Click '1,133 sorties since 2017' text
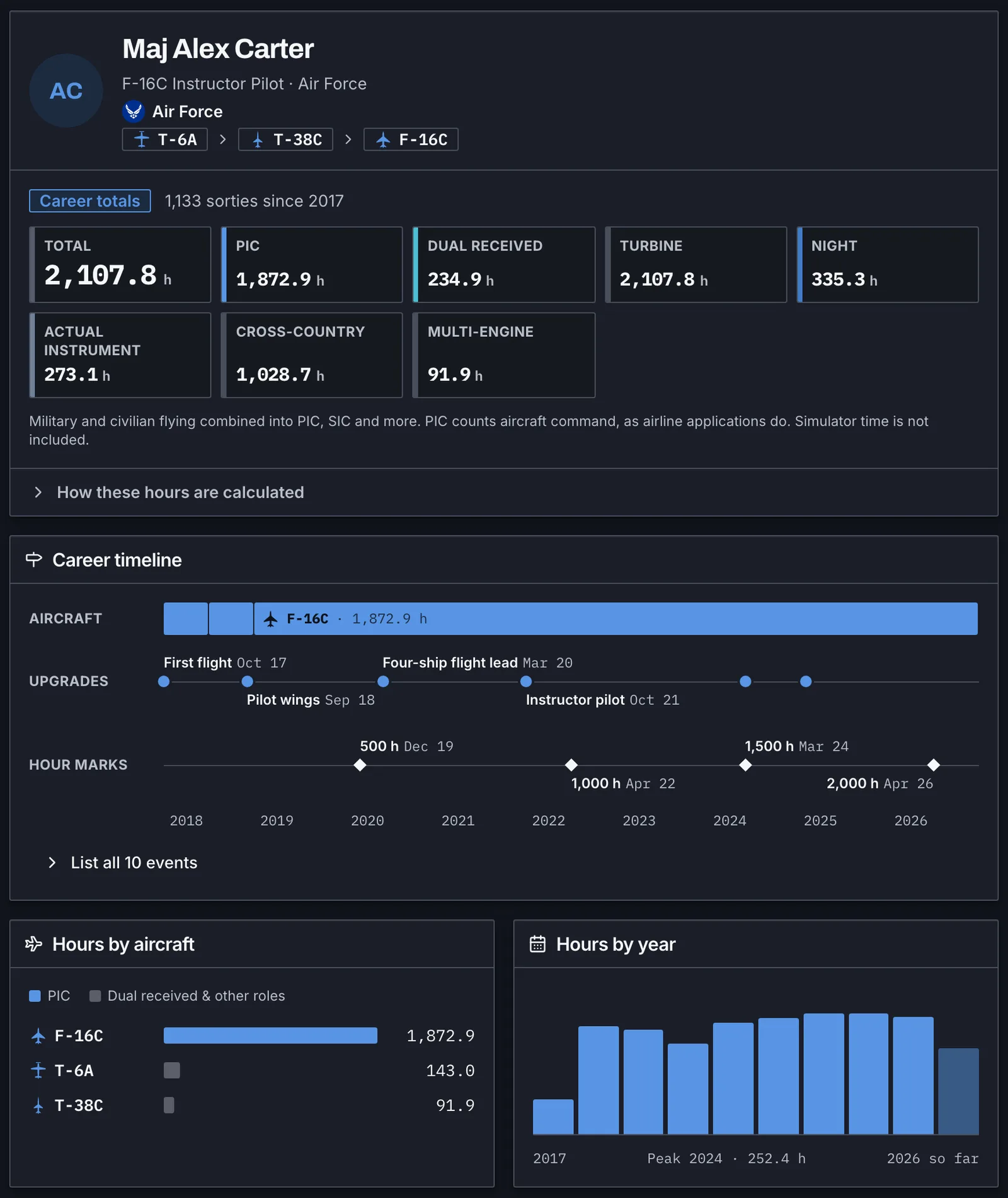 point(255,201)
